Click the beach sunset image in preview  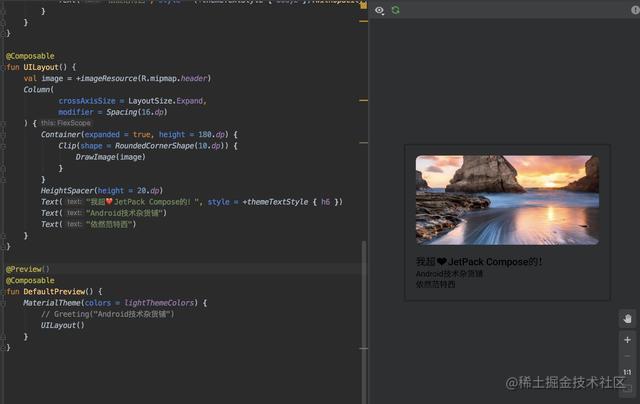coord(507,200)
